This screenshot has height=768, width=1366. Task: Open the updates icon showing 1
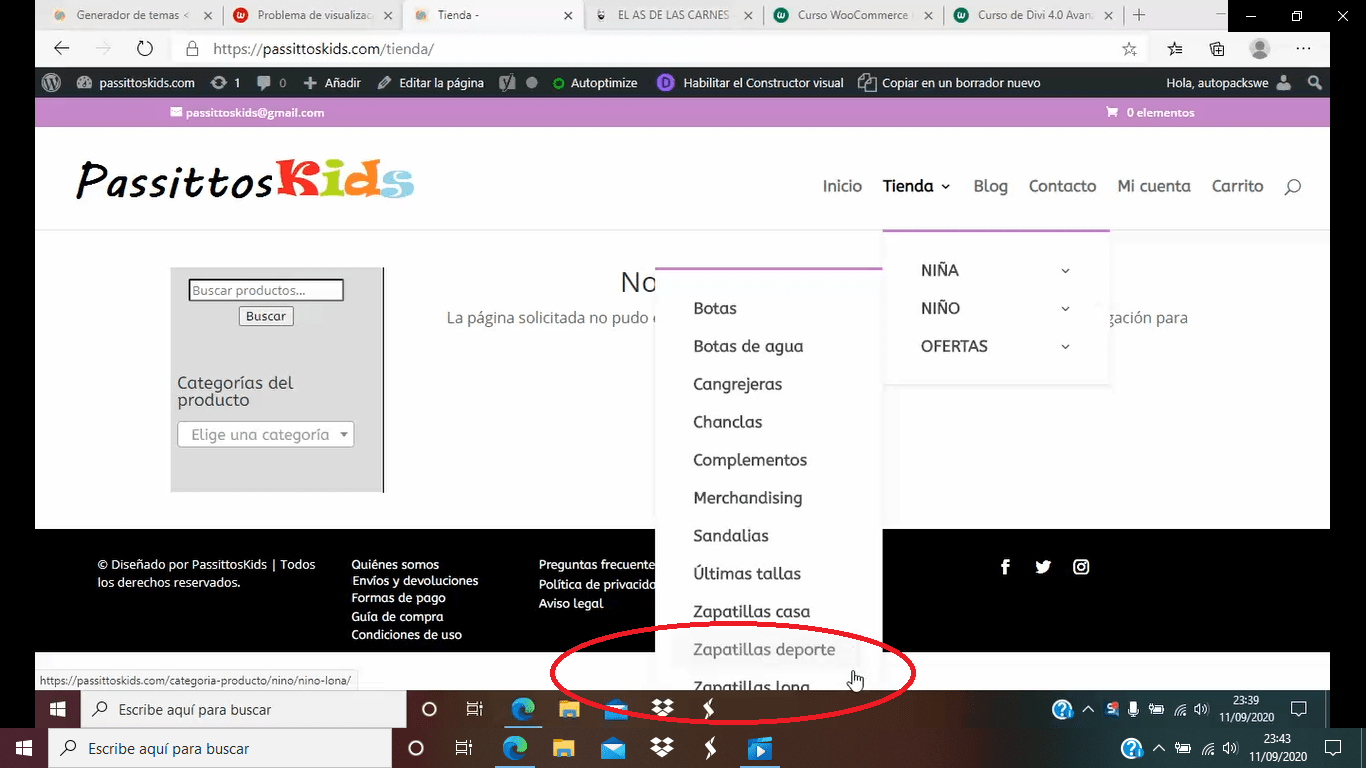pos(225,83)
